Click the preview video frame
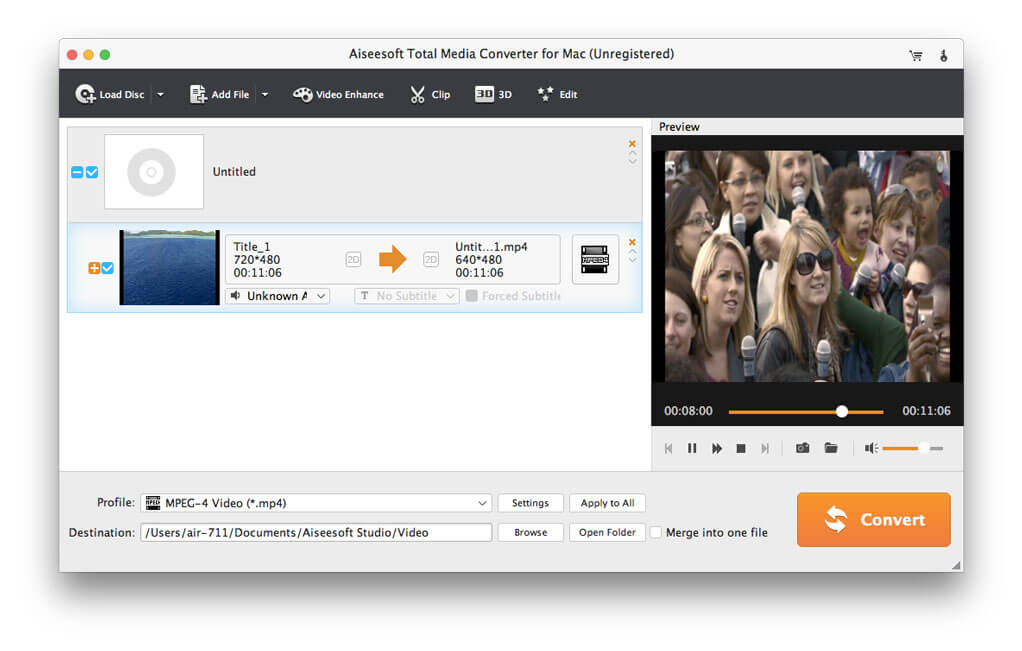 tap(807, 266)
